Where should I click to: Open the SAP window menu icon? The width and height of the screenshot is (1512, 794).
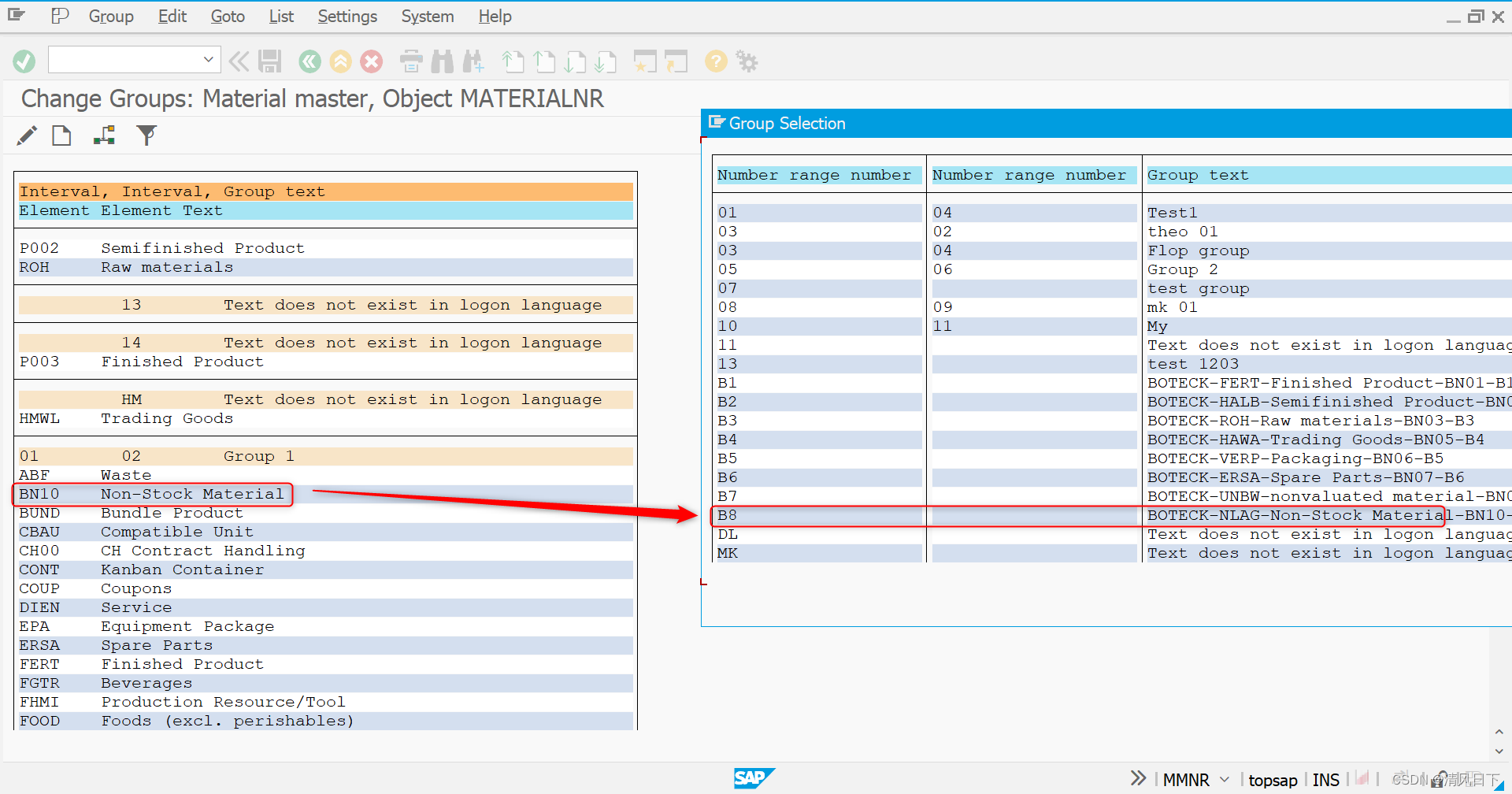(x=17, y=15)
